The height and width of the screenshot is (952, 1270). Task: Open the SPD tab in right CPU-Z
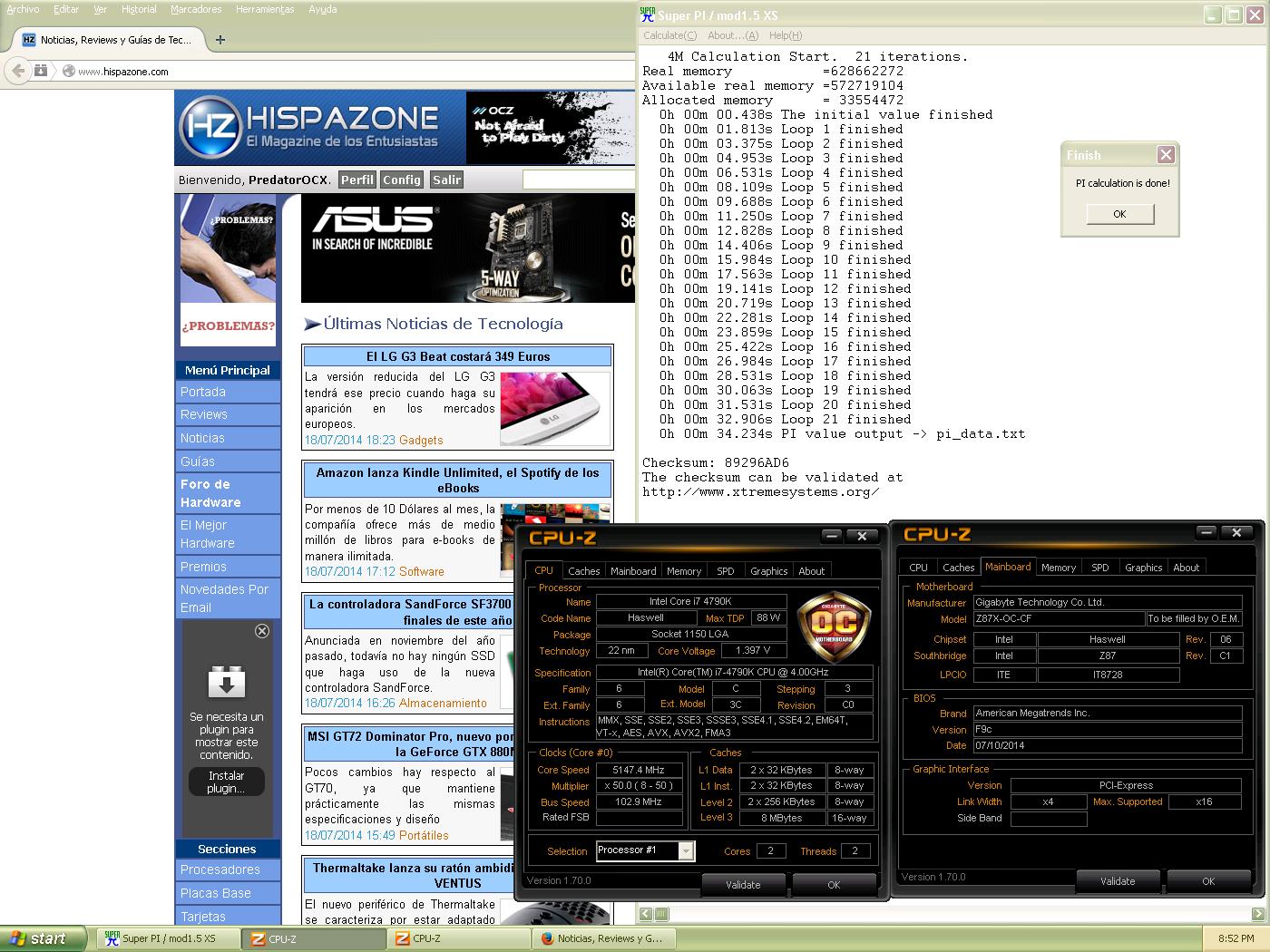click(1099, 568)
